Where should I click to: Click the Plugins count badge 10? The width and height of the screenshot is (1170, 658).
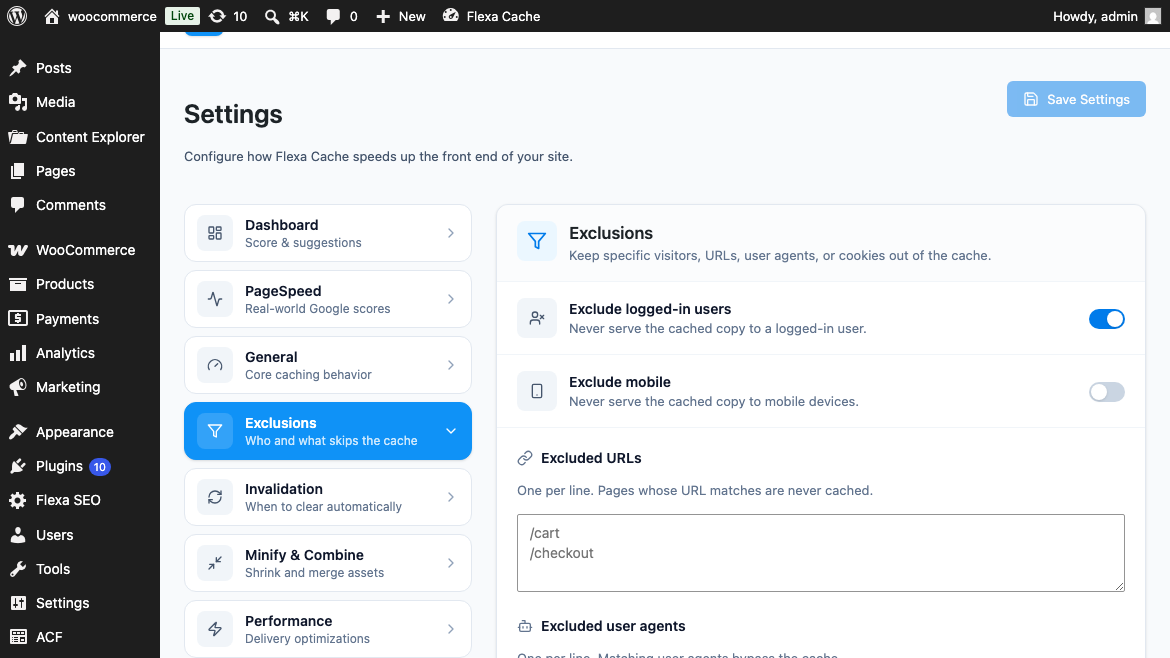[x=99, y=466]
